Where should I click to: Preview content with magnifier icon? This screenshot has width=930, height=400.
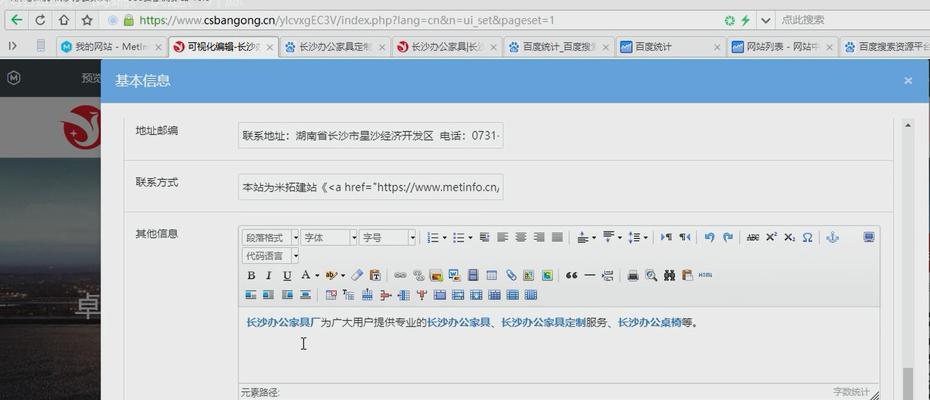click(651, 275)
